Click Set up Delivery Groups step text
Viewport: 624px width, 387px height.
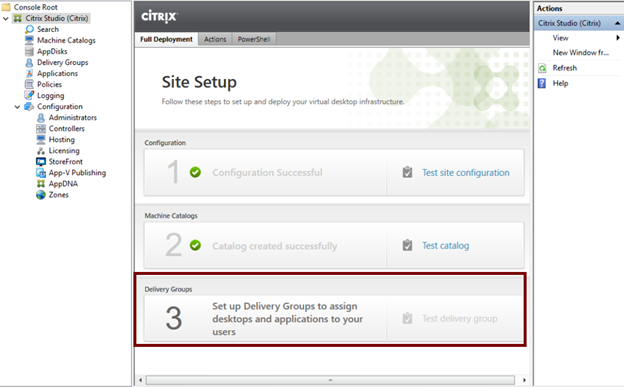[287, 319]
